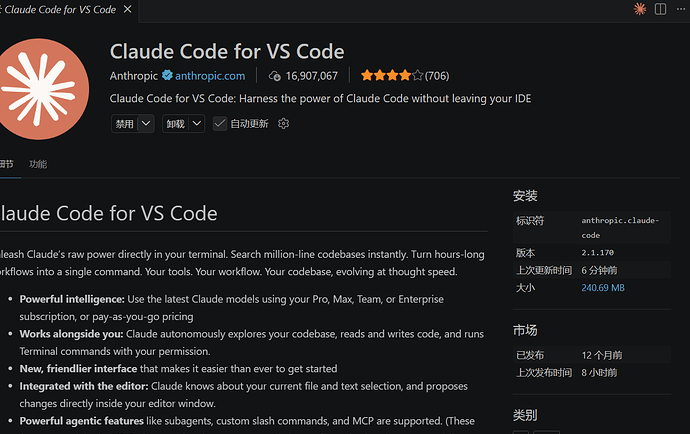Screen dimensions: 690x434
Task: Click the 'New, friendlier interface' bullet text
Action: tap(78, 369)
